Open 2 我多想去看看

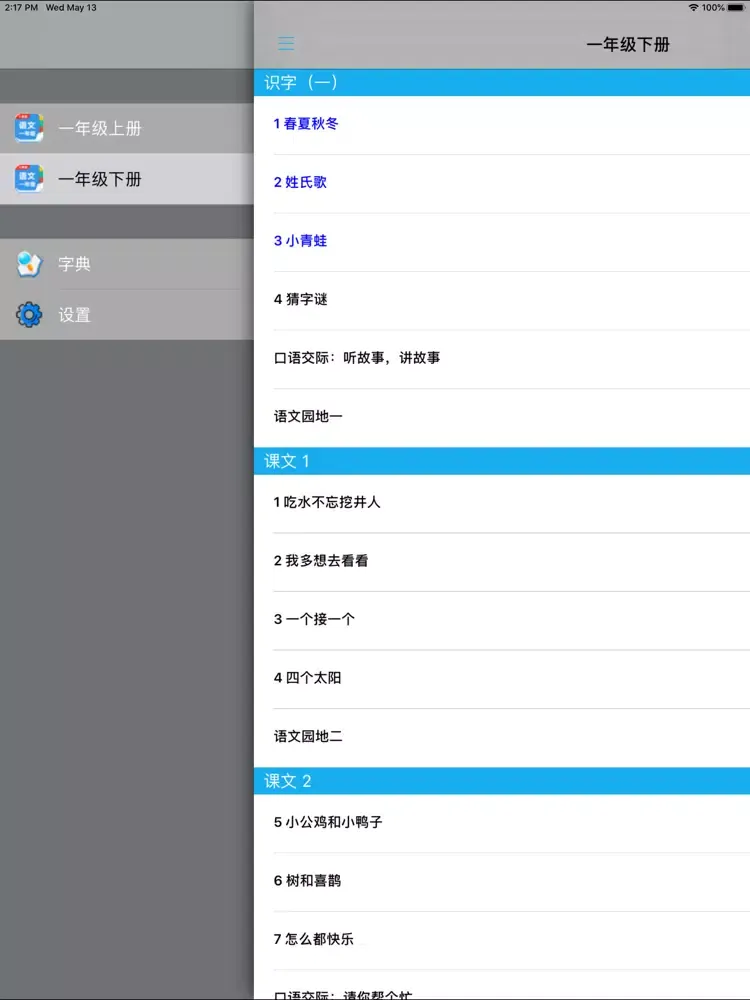[x=502, y=562]
